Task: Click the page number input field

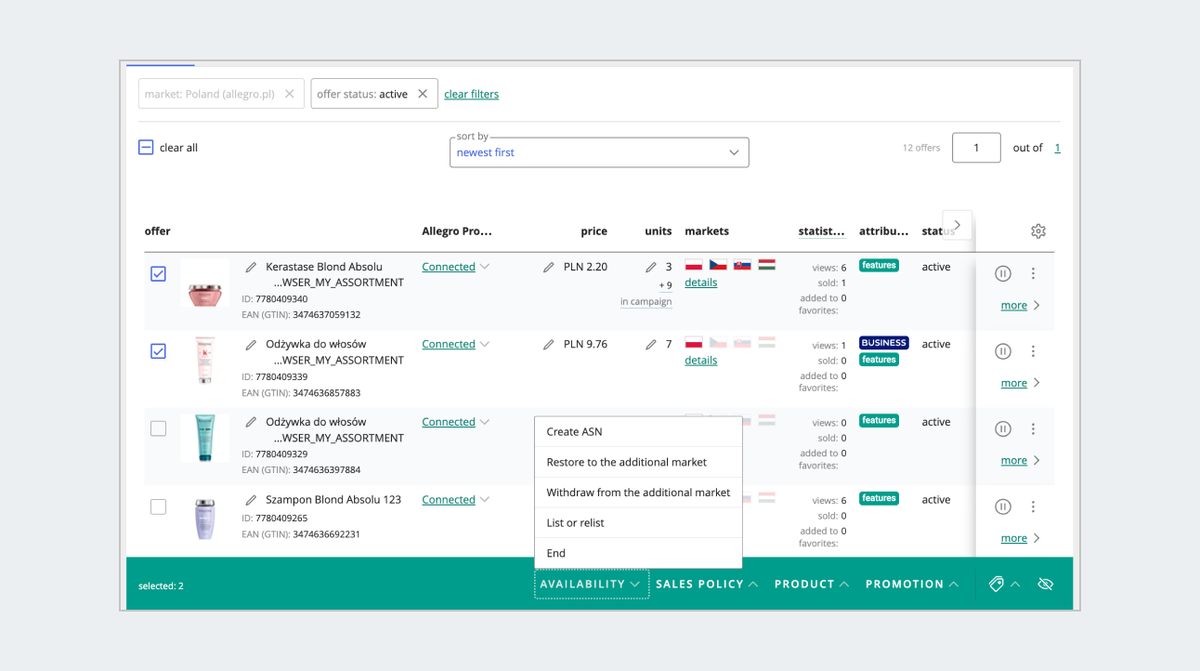Action: (976, 148)
